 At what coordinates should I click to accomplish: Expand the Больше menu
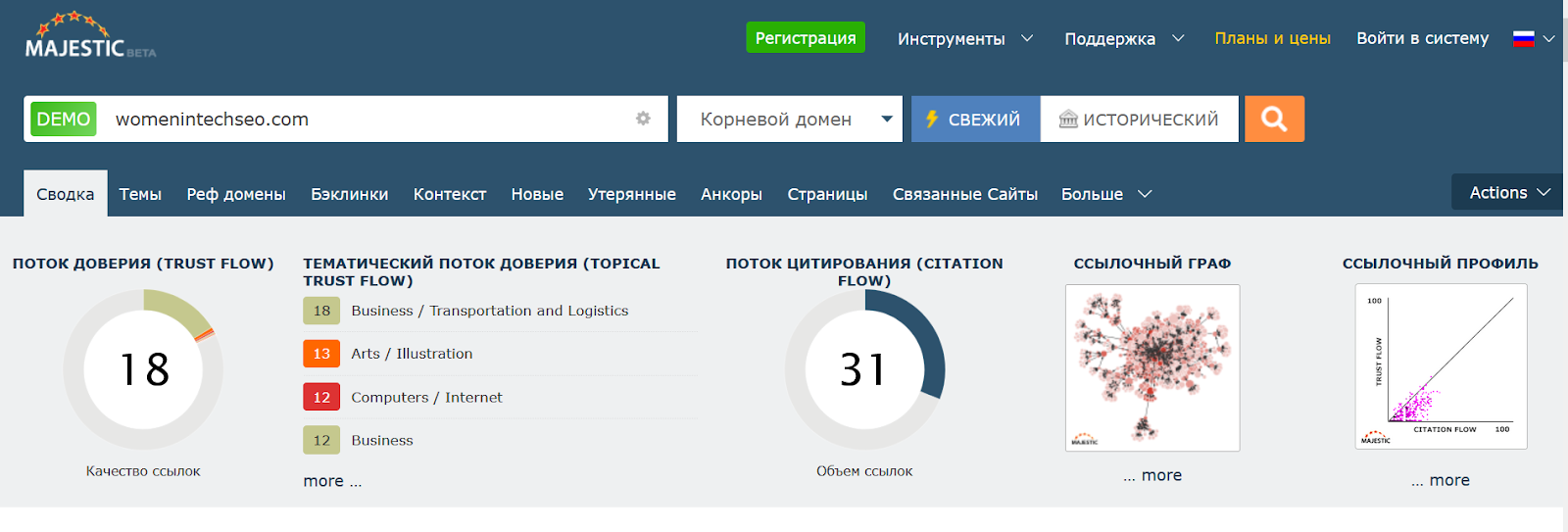[x=1105, y=194]
